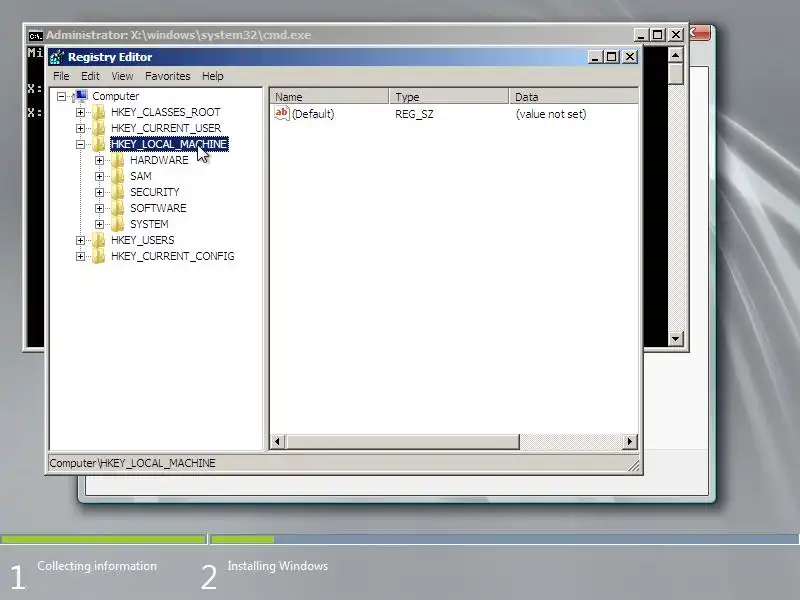Click the cmd.exe window title bar icon
Image resolution: width=800 pixels, height=600 pixels.
click(x=35, y=36)
